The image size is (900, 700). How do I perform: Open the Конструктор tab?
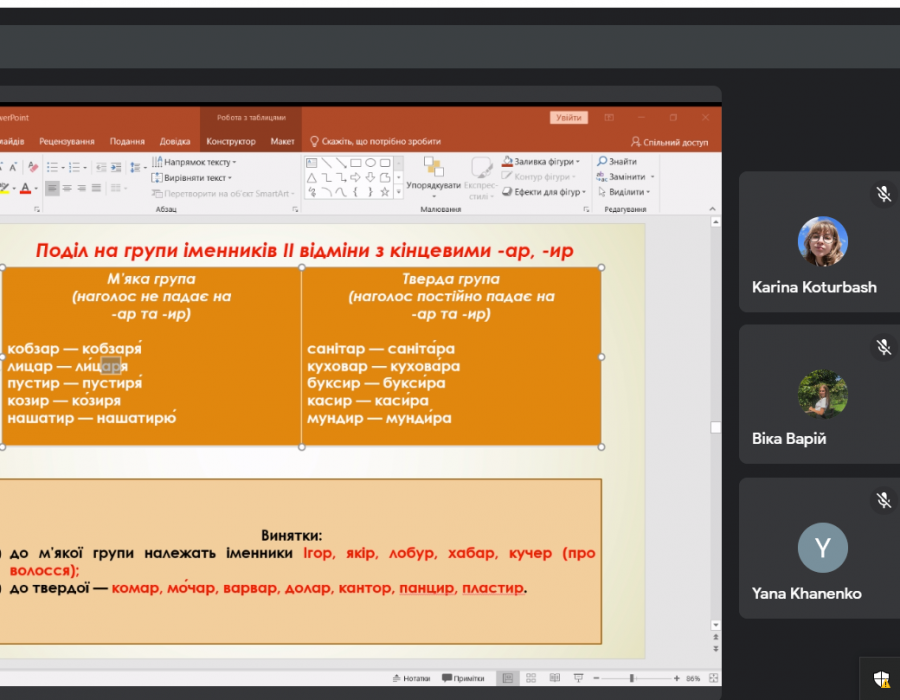coord(230,142)
